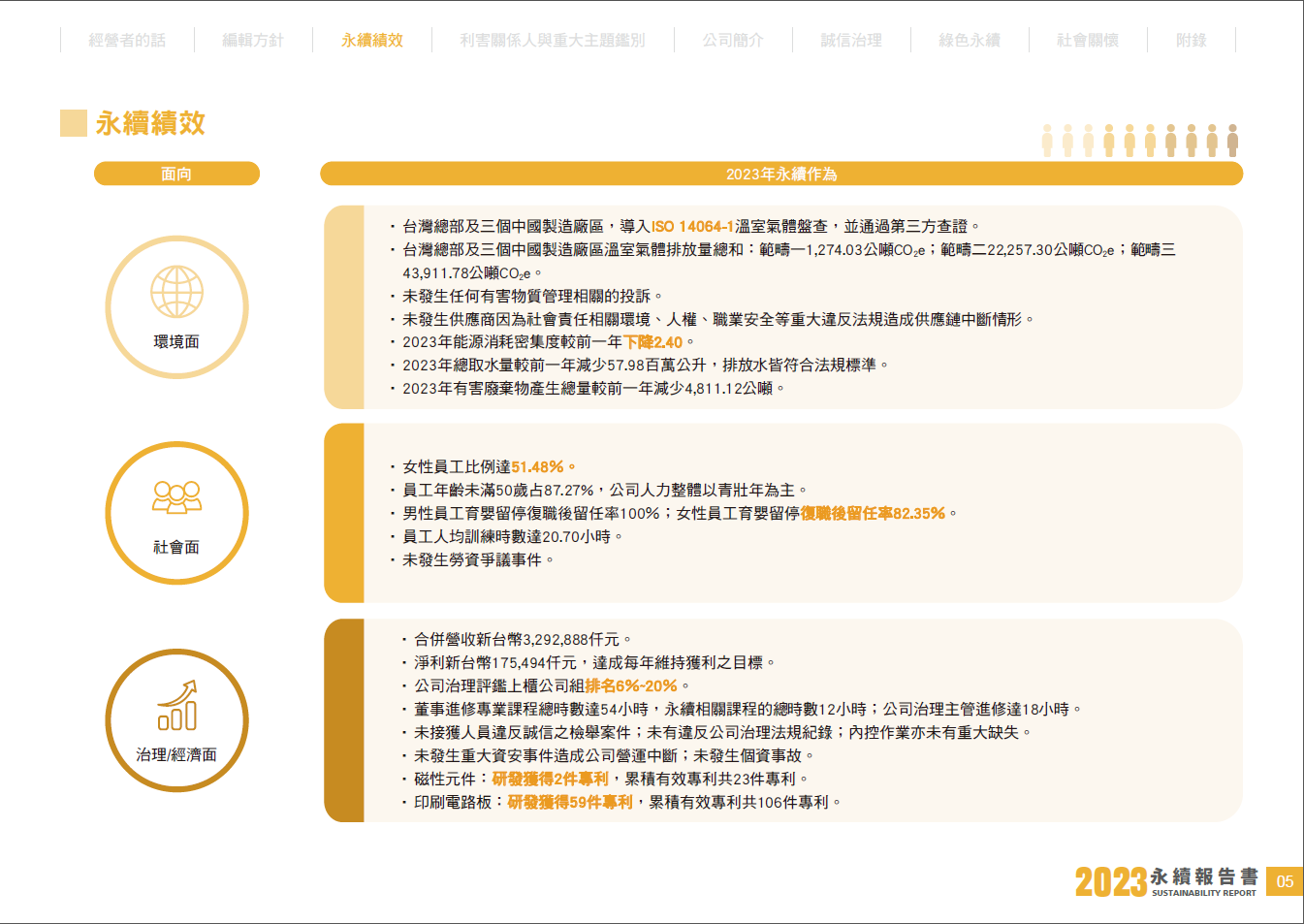
Task: Click the 2023年永續作為 header bar
Action: [781, 174]
